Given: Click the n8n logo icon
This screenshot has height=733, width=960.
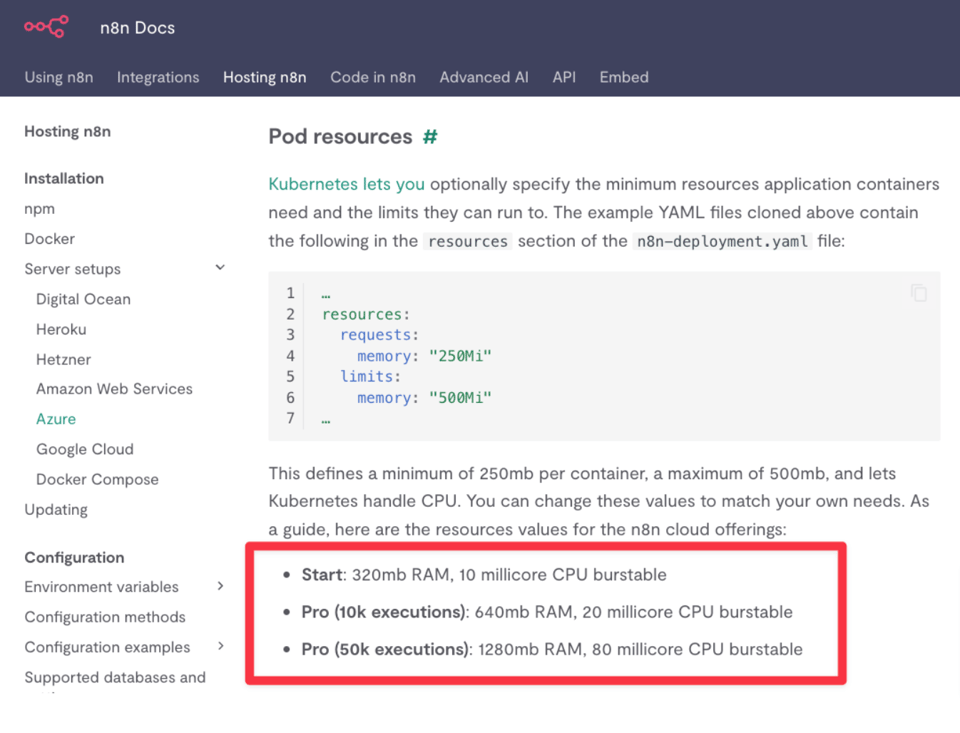Looking at the screenshot, I should (46, 27).
